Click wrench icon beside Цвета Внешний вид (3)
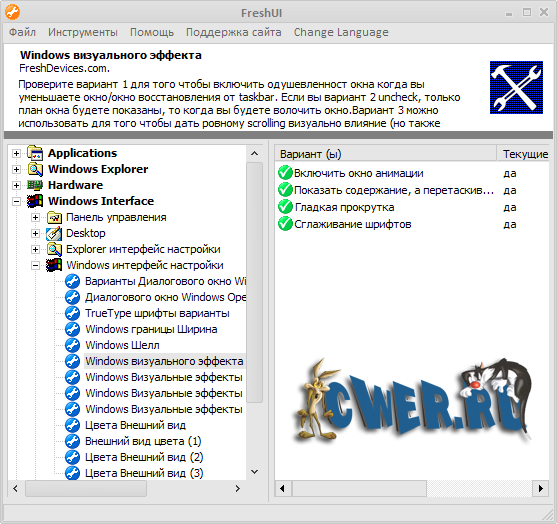Image resolution: width=557 pixels, height=524 pixels. pos(72,473)
